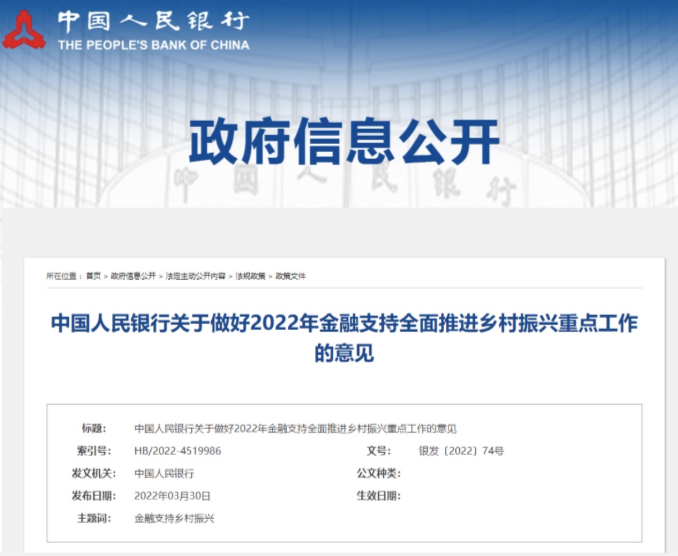Select index number HB/2022-4519986

[x=178, y=451]
